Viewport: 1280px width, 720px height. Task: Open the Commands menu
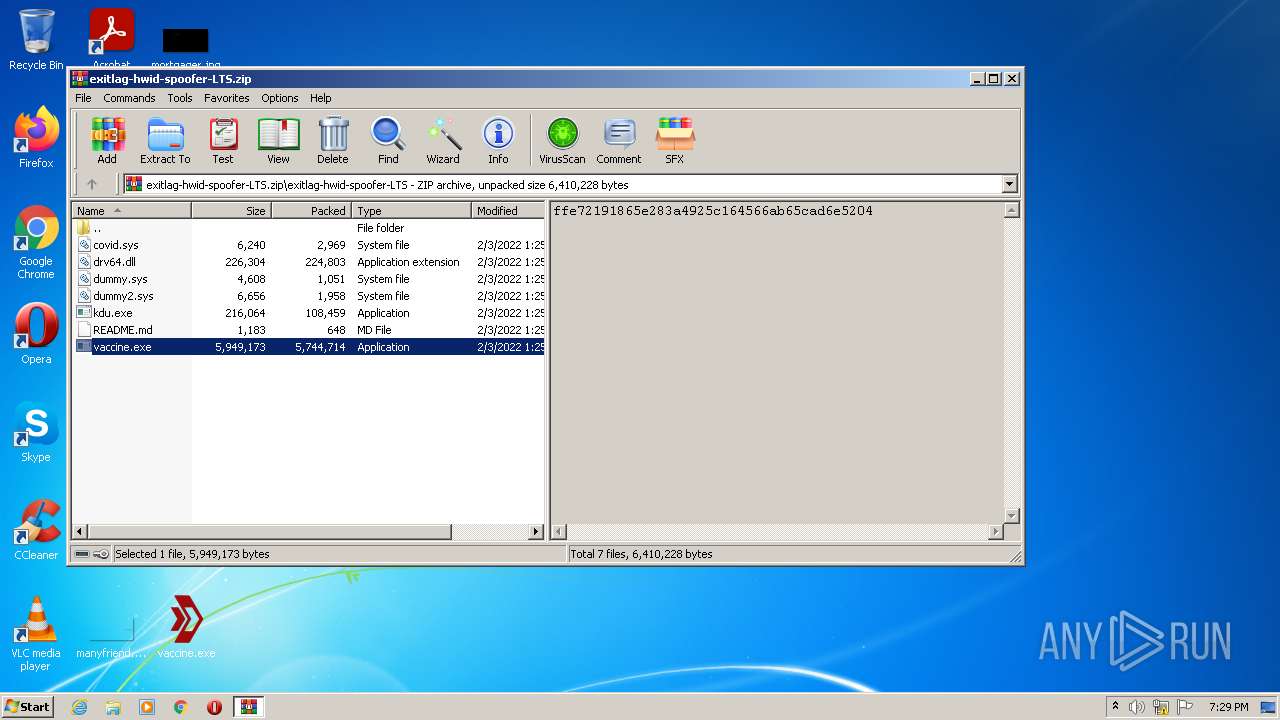click(129, 98)
